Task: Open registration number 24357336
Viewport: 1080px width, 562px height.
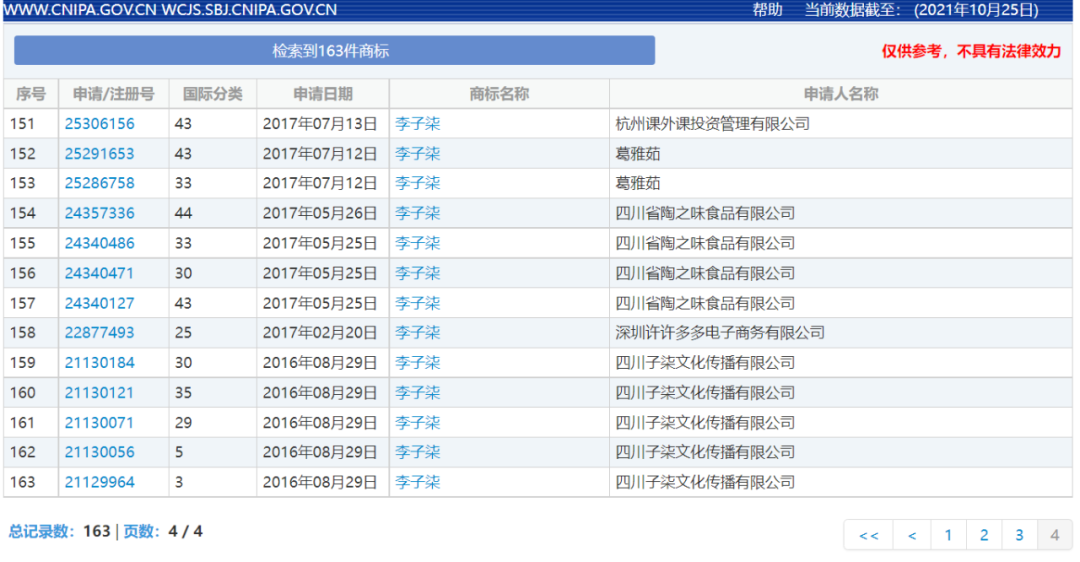Action: point(99,213)
